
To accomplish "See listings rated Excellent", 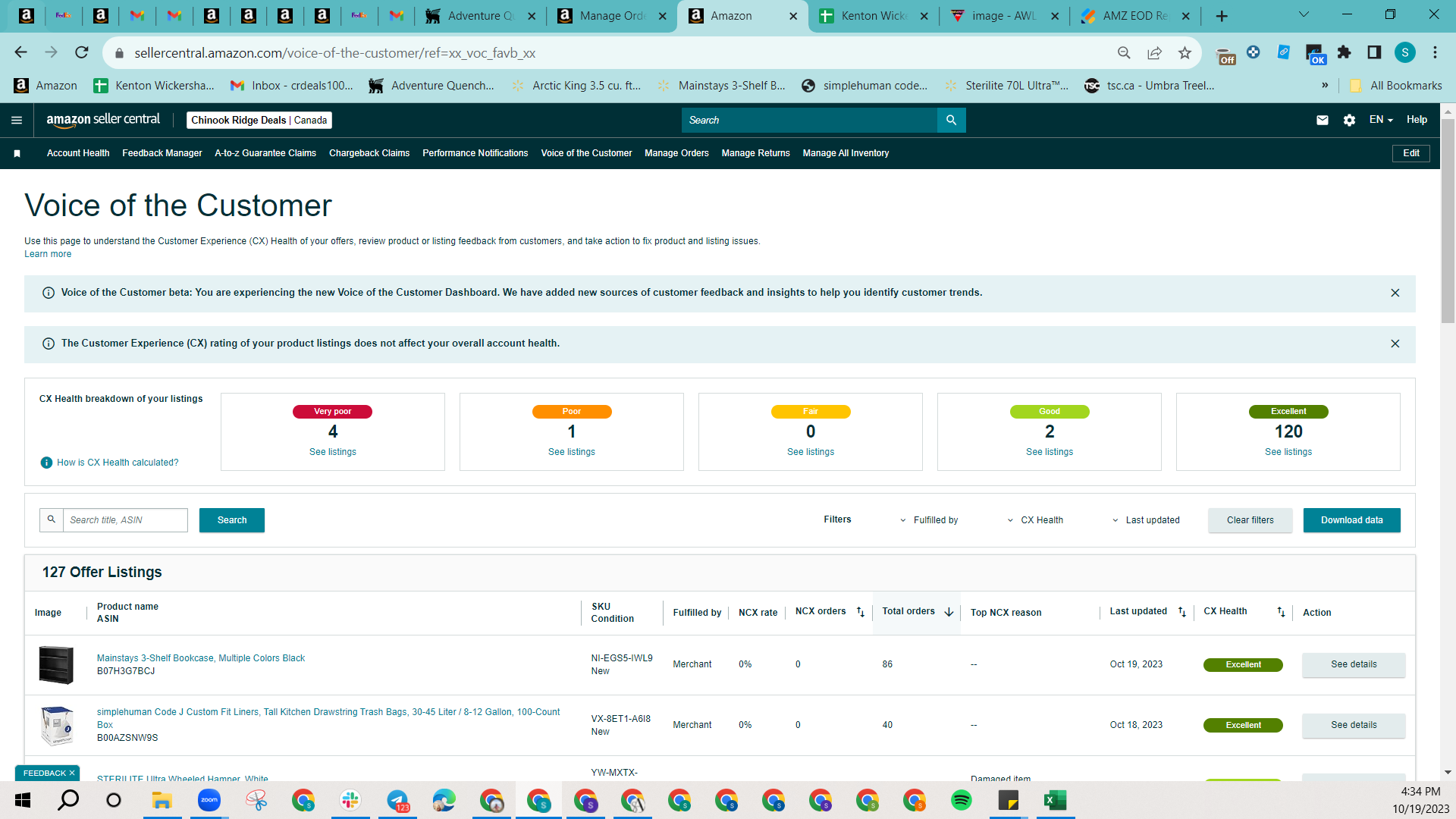I will click(1288, 452).
